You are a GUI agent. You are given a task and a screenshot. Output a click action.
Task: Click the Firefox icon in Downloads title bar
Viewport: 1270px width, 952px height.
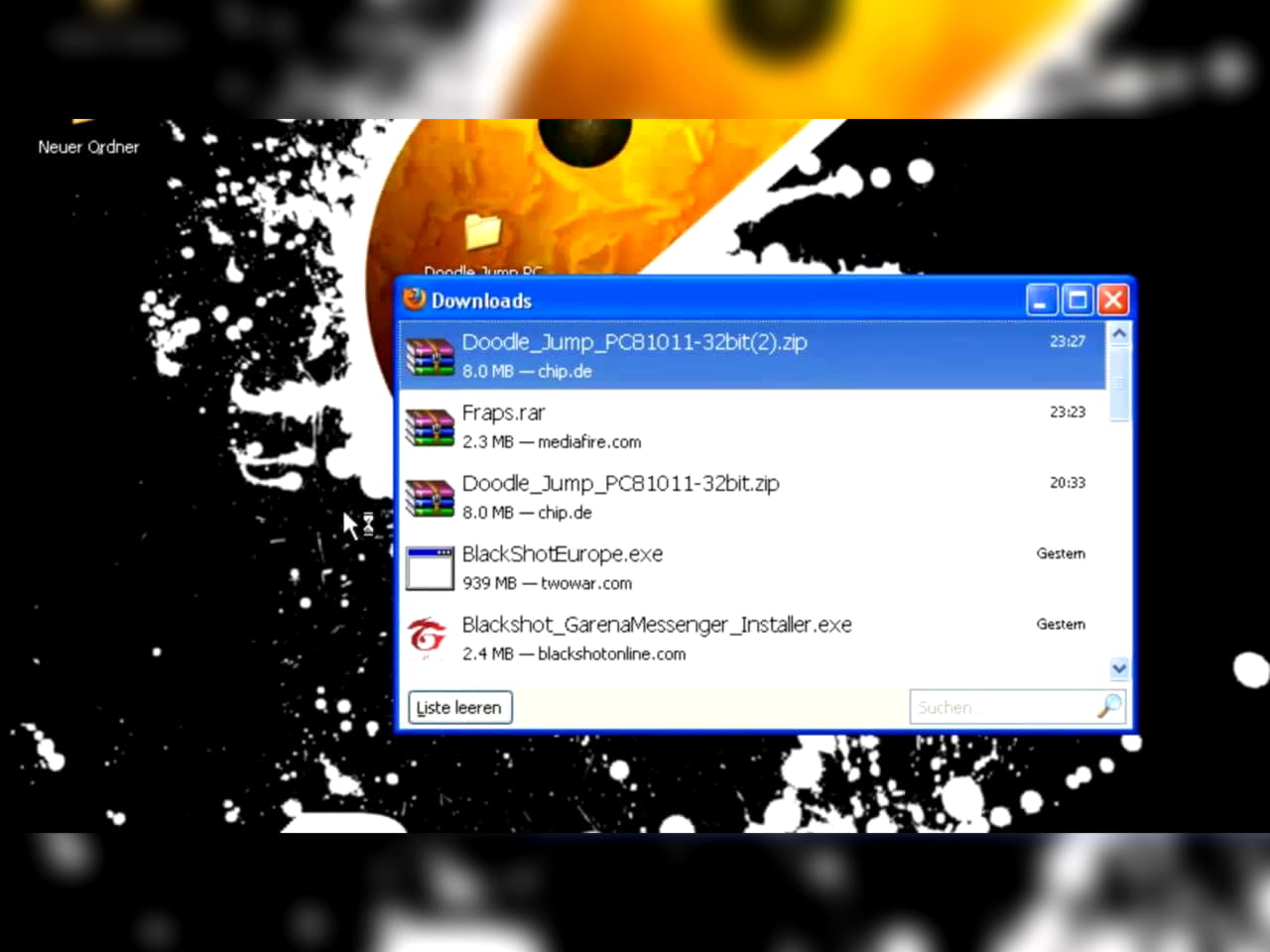(415, 299)
